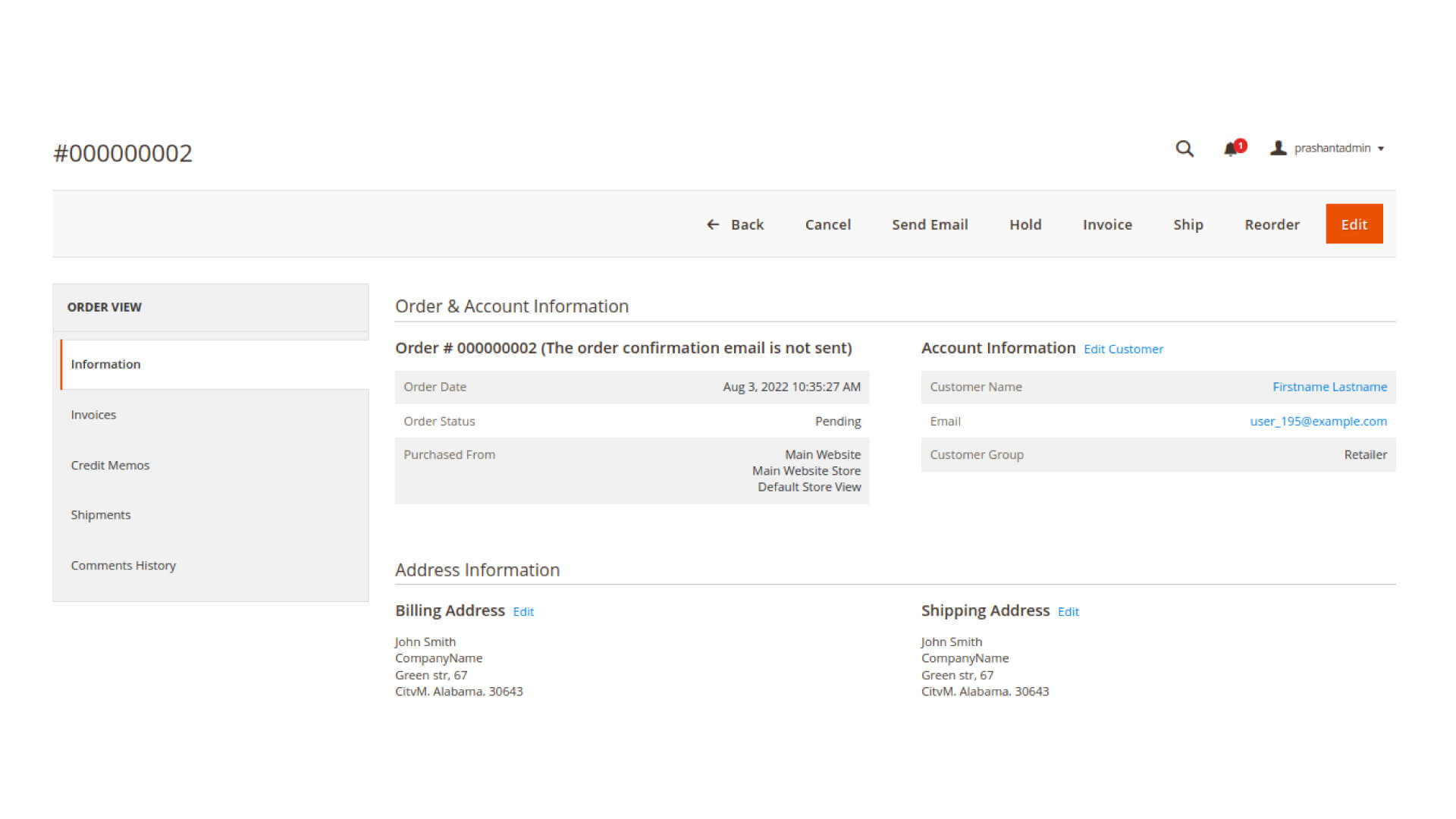The height and width of the screenshot is (819, 1456).
Task: Click the user_195@example.com email link
Action: [x=1318, y=421]
